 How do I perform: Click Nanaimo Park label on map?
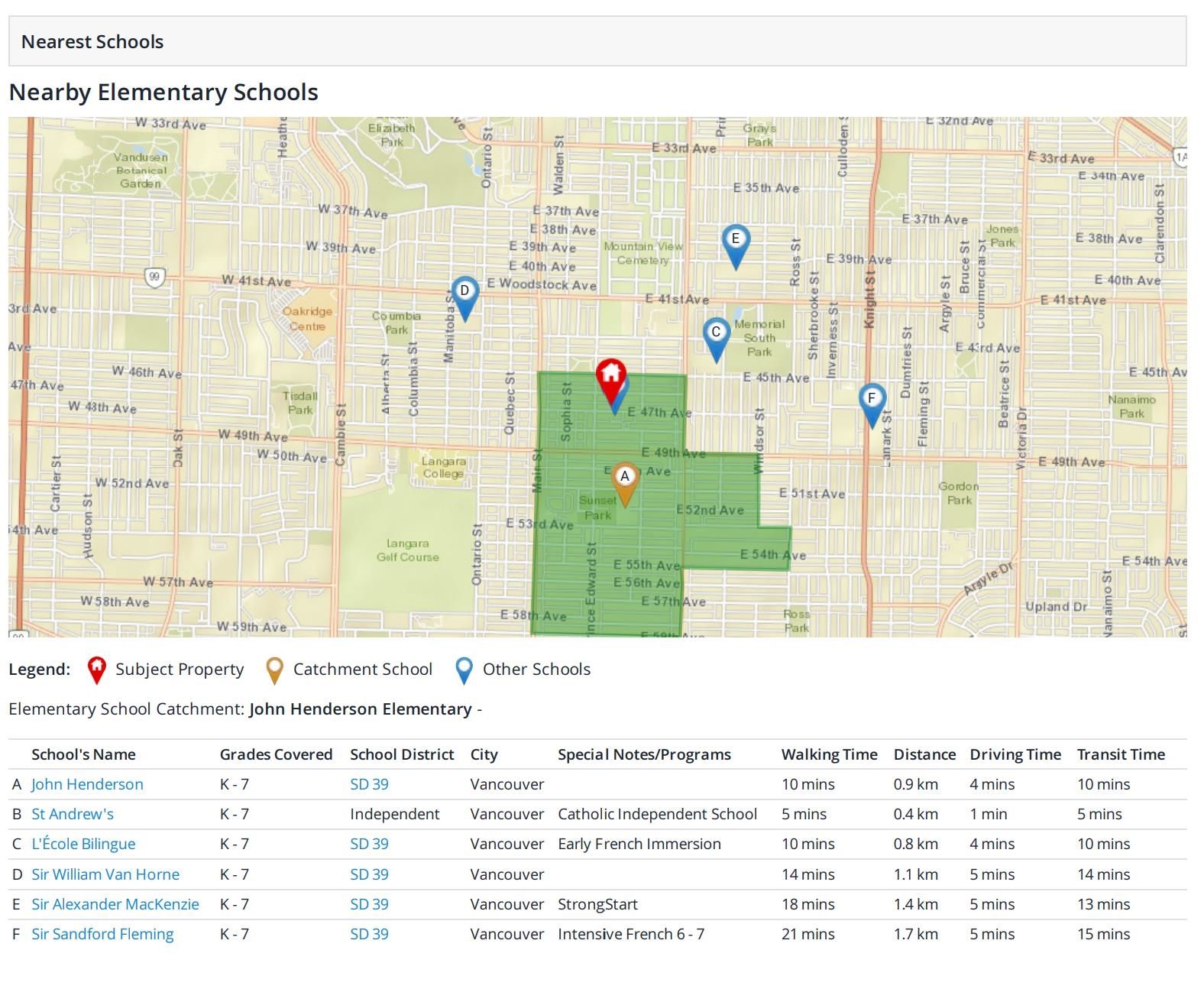[1131, 407]
